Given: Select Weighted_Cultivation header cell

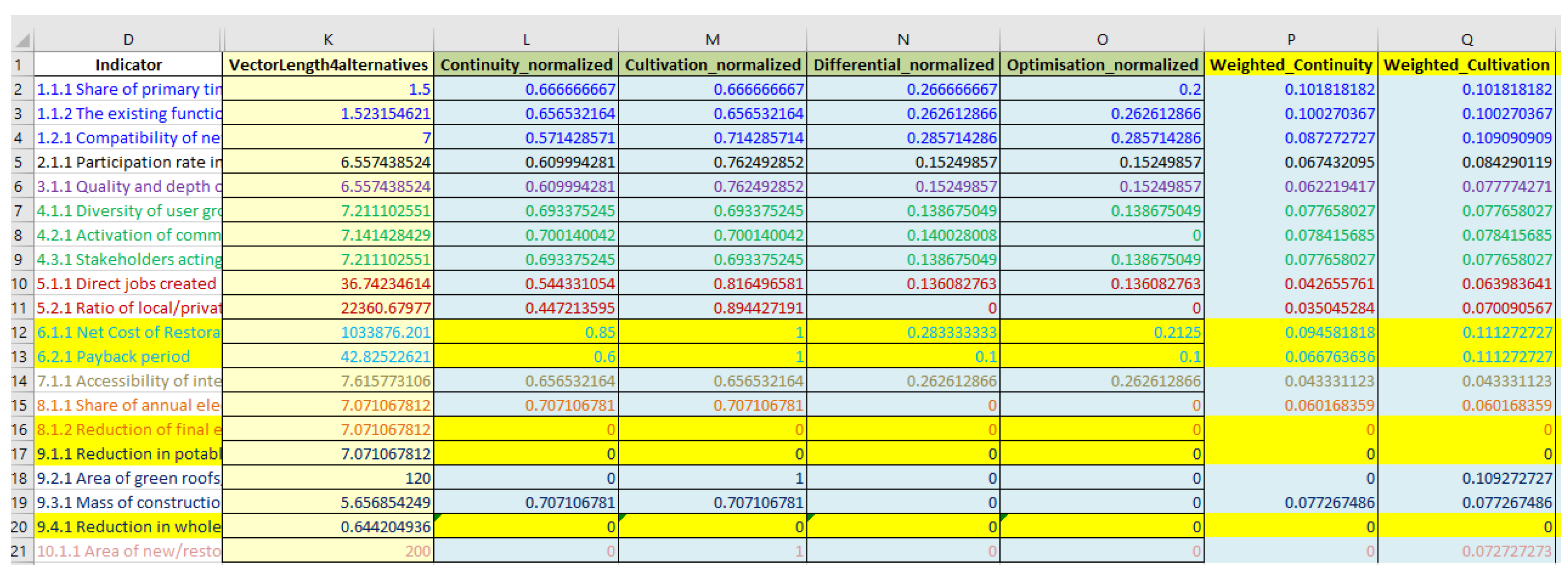Looking at the screenshot, I should click(1466, 64).
